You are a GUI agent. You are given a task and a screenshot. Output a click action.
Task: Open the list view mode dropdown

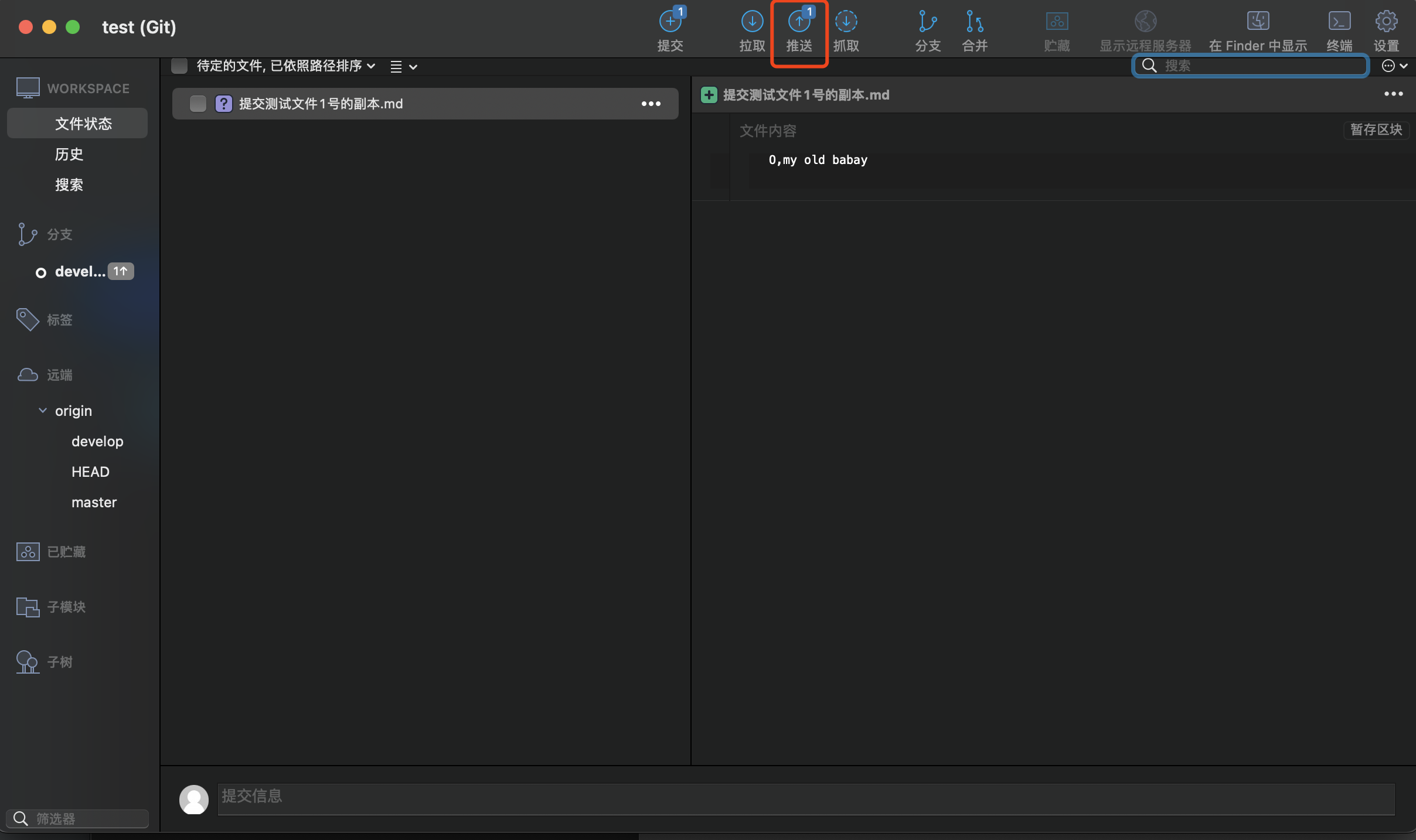tap(404, 67)
